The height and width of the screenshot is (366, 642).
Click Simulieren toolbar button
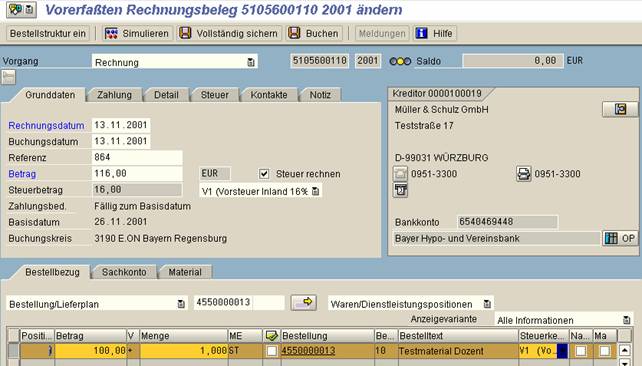click(137, 33)
